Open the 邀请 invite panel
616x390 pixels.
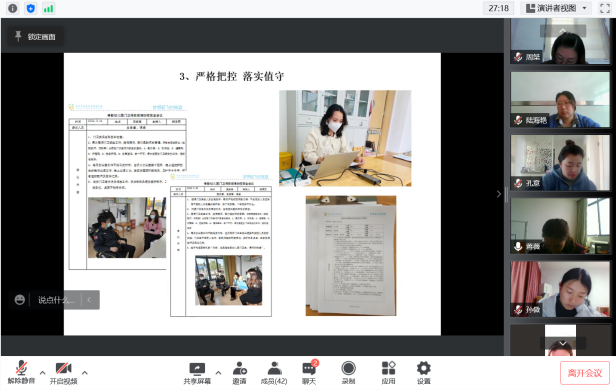point(239,372)
